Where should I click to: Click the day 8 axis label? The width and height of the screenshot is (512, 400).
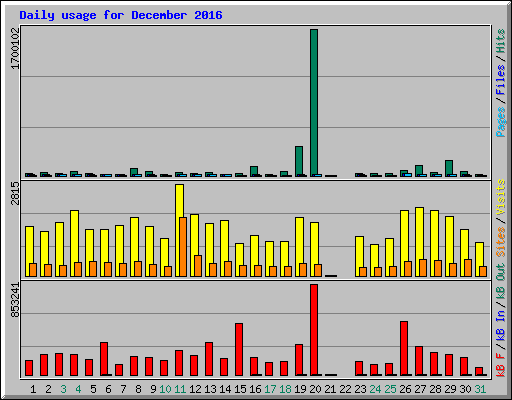(x=138, y=389)
